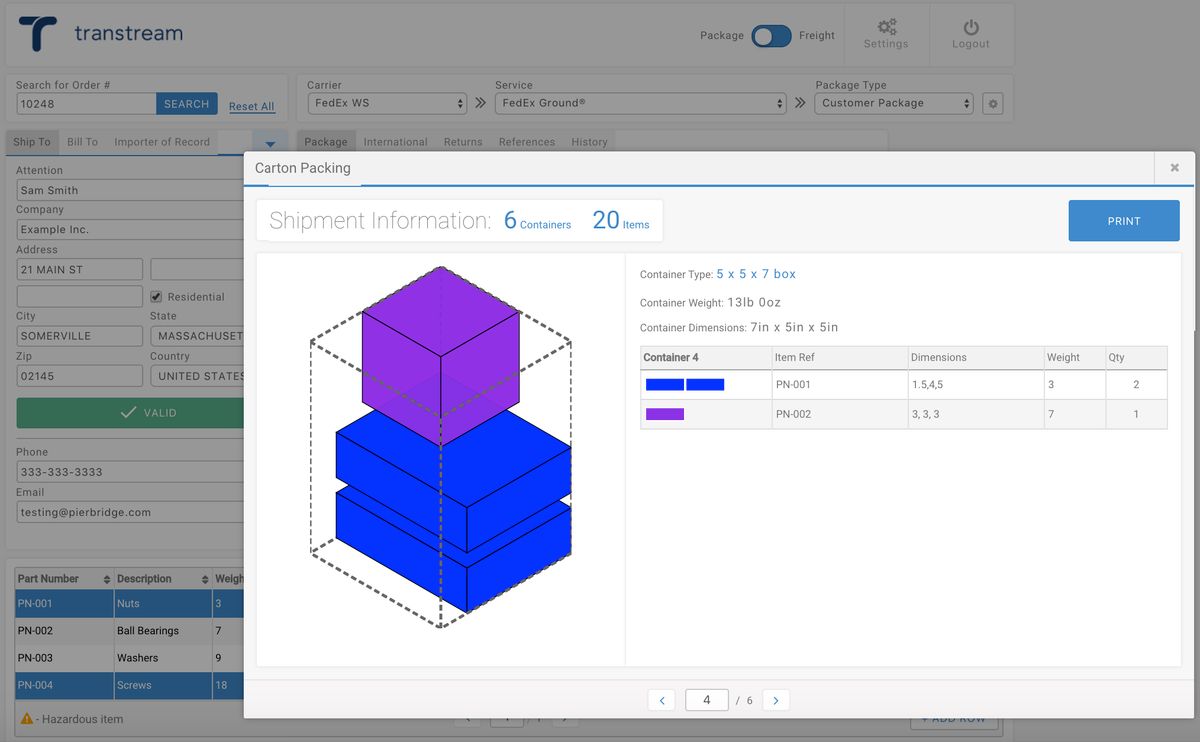
Task: Open the Importer of Record tab
Action: [x=162, y=142]
